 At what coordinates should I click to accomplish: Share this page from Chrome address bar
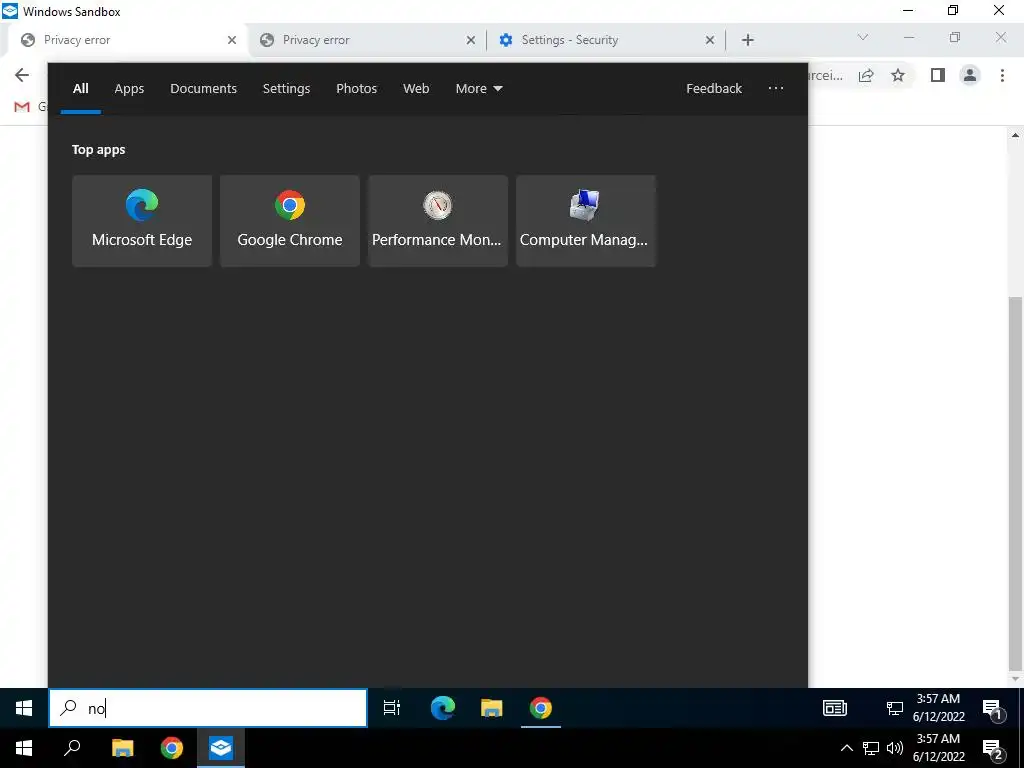(x=866, y=75)
